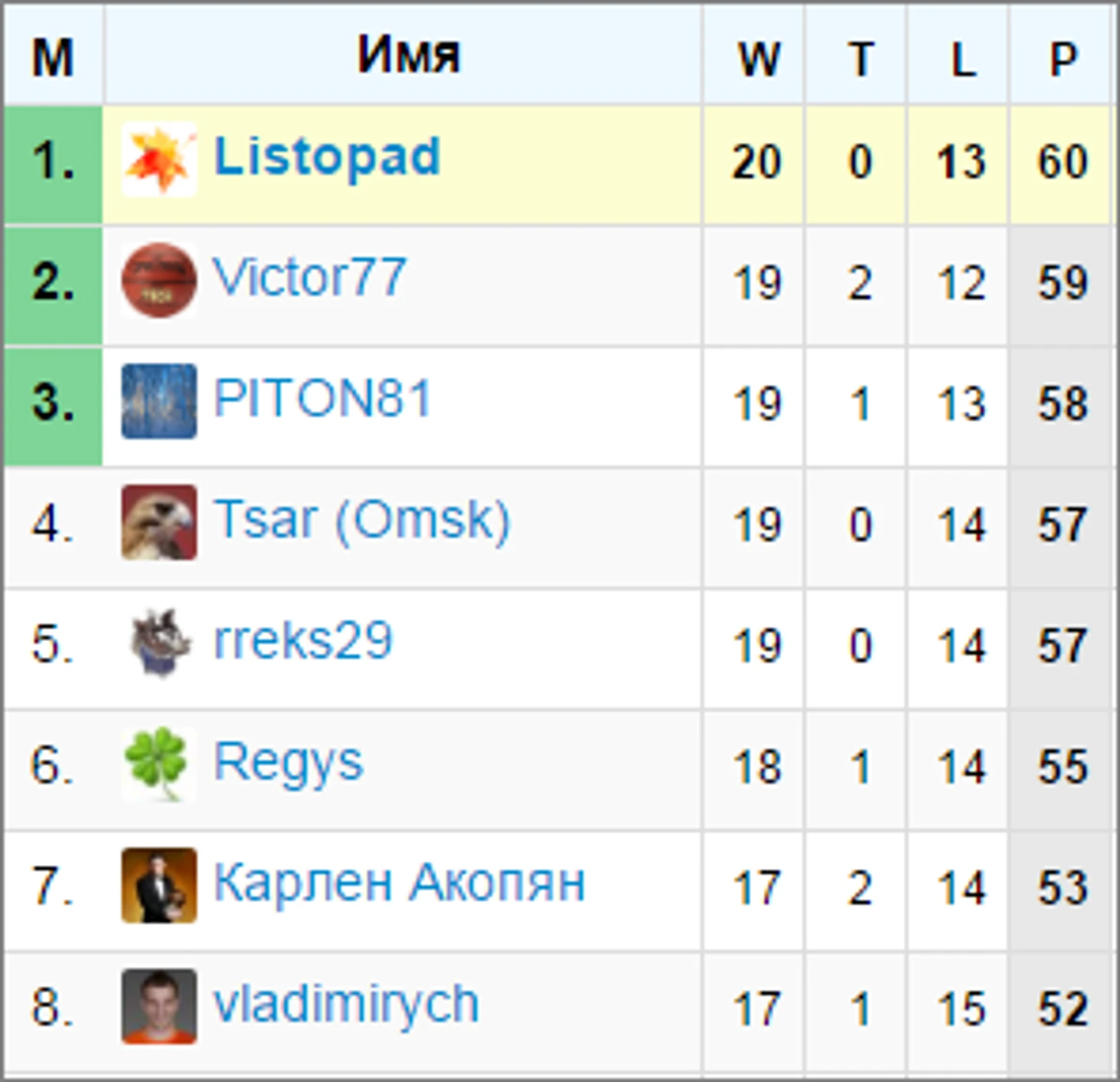Sort by the P points header
1120x1082 pixels.
coord(1062,58)
